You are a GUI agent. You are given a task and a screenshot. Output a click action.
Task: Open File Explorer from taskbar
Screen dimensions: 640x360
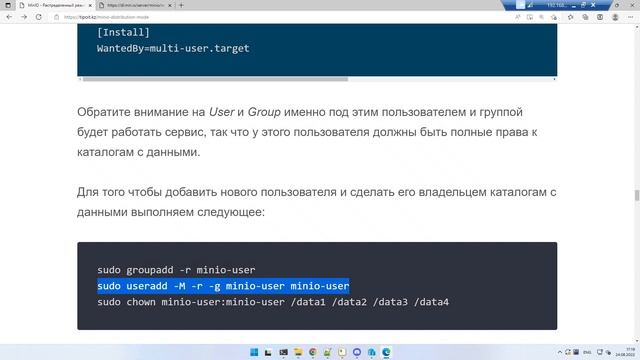298,352
